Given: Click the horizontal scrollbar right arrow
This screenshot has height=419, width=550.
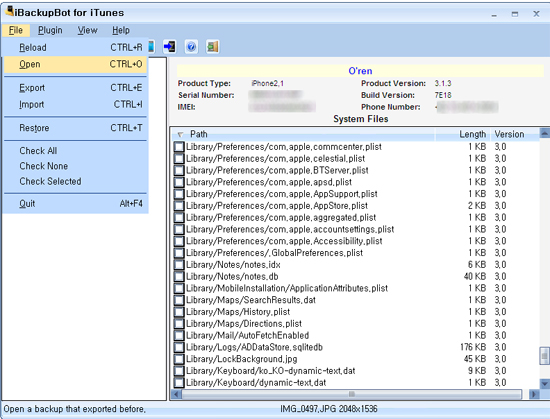Looking at the screenshot, I should point(534,394).
